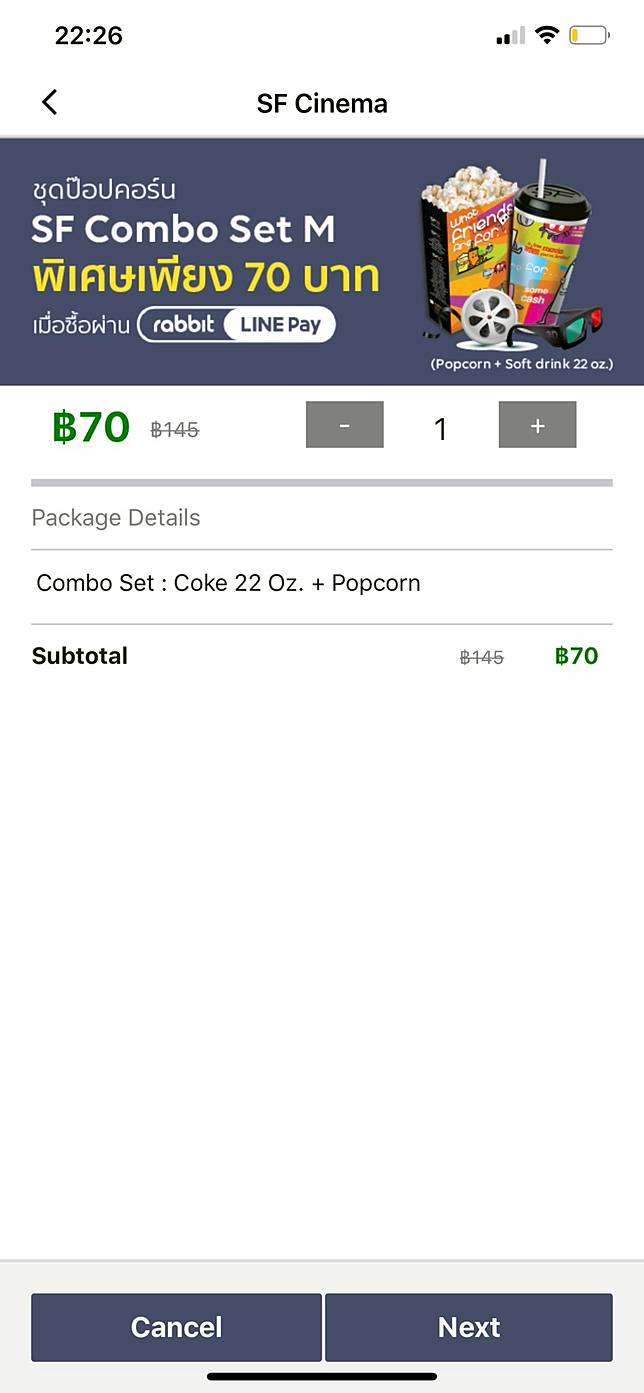Increase quantity with the plus button
The image size is (644, 1393).
(x=537, y=425)
